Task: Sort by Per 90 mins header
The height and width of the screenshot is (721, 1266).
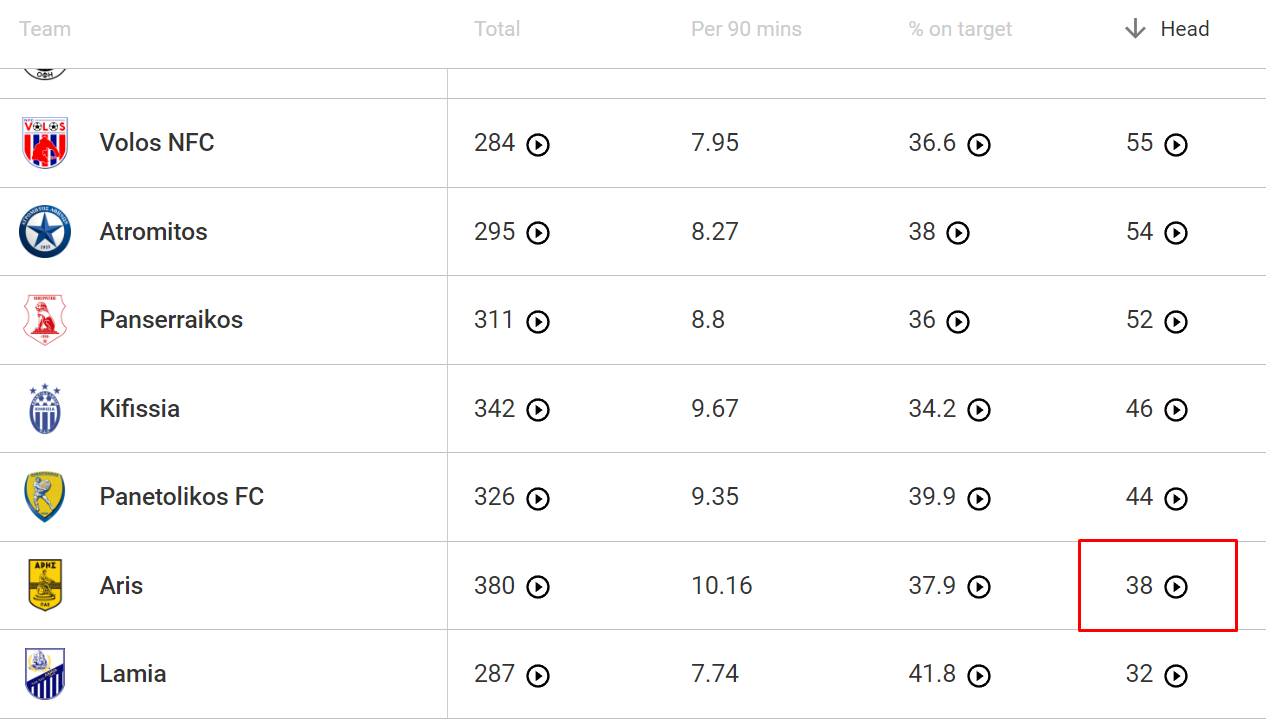Action: [746, 29]
